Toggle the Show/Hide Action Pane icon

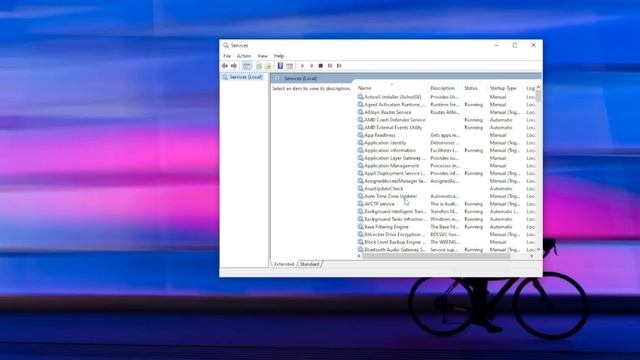point(290,66)
